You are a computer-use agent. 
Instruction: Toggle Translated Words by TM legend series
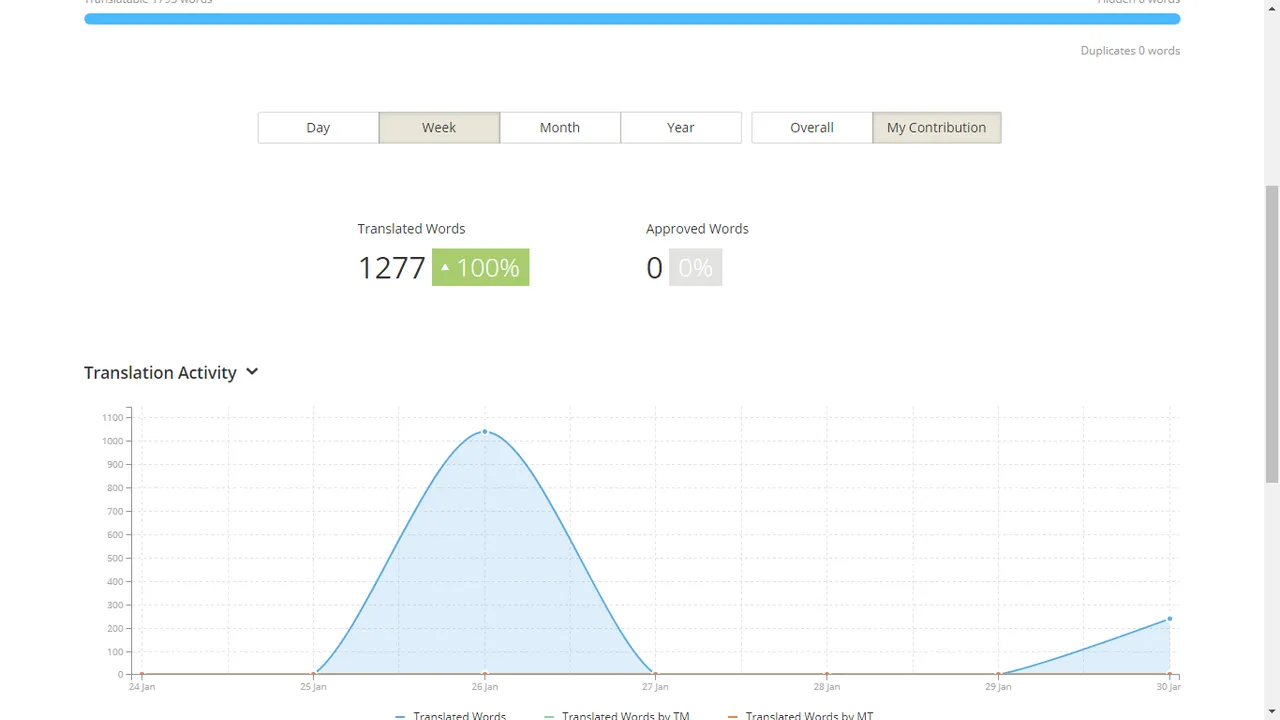click(x=616, y=714)
